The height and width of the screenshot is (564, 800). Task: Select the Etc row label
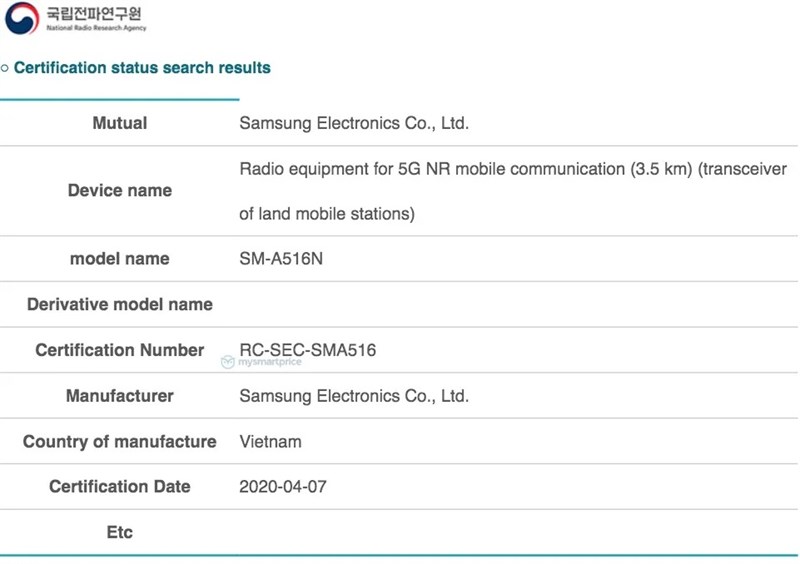coord(120,533)
